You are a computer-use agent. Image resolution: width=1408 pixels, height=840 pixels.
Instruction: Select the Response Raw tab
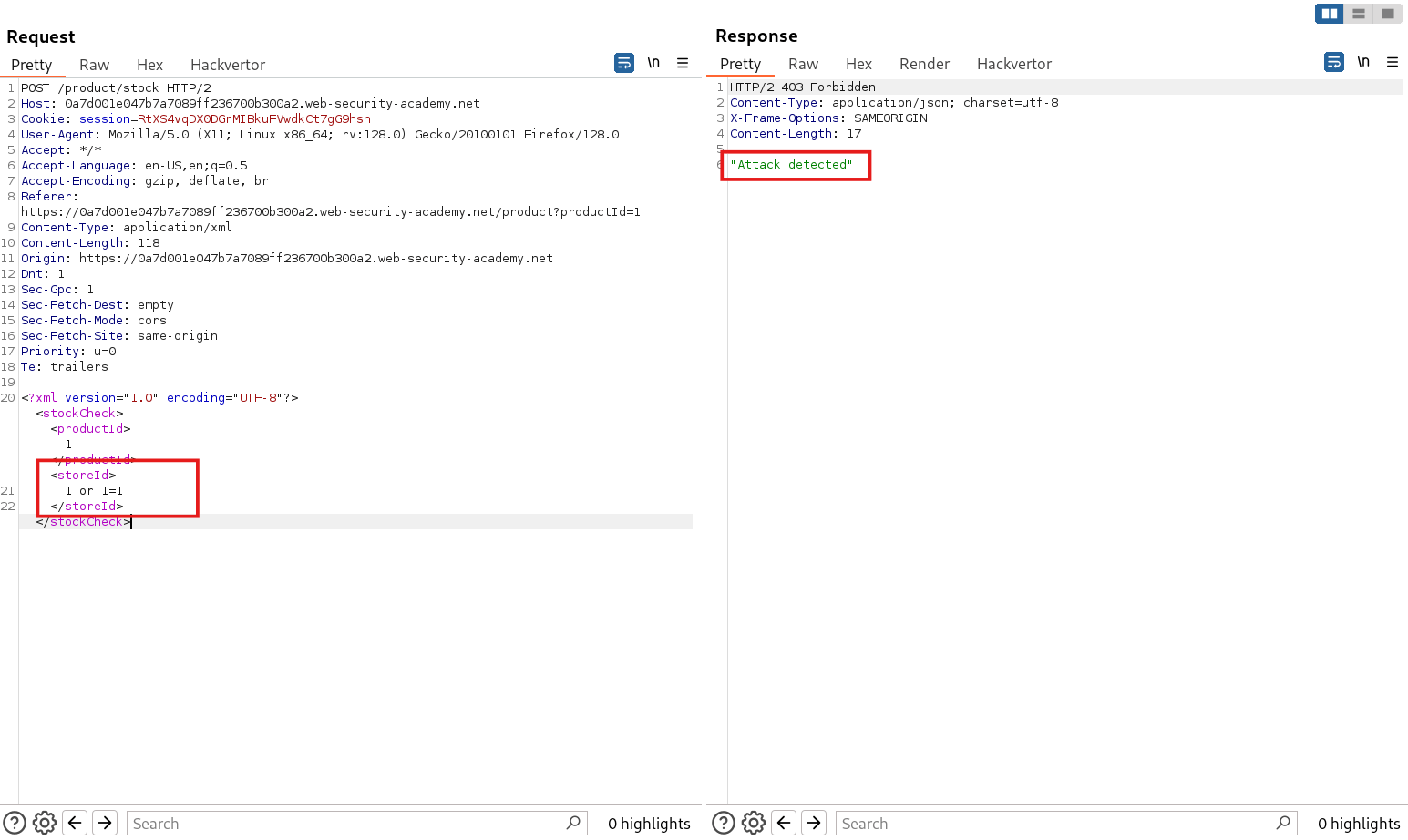[803, 64]
